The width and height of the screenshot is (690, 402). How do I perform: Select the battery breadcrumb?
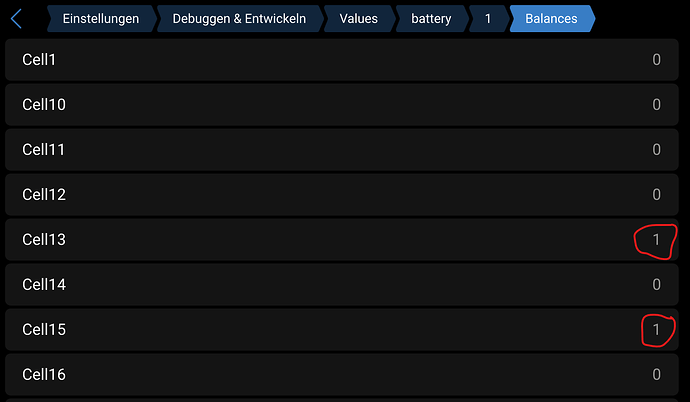[431, 18]
